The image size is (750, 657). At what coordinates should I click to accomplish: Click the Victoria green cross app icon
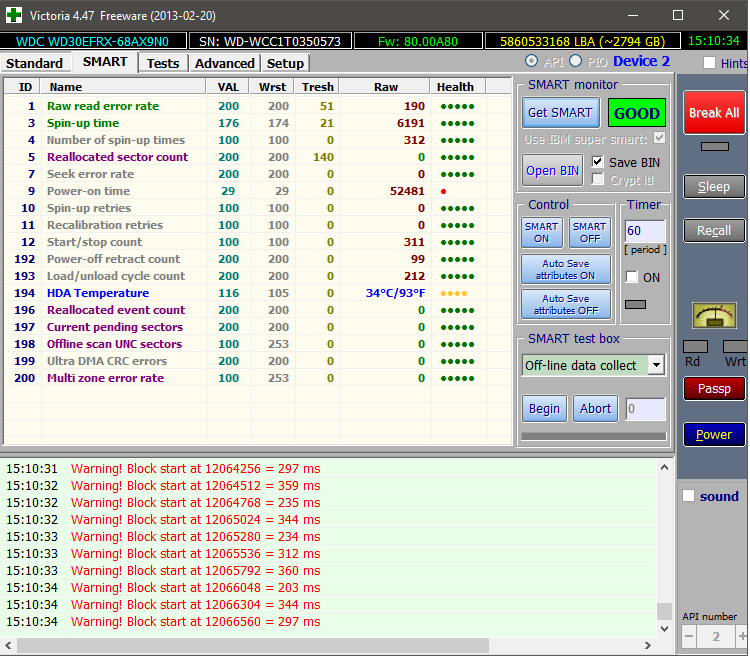14,15
